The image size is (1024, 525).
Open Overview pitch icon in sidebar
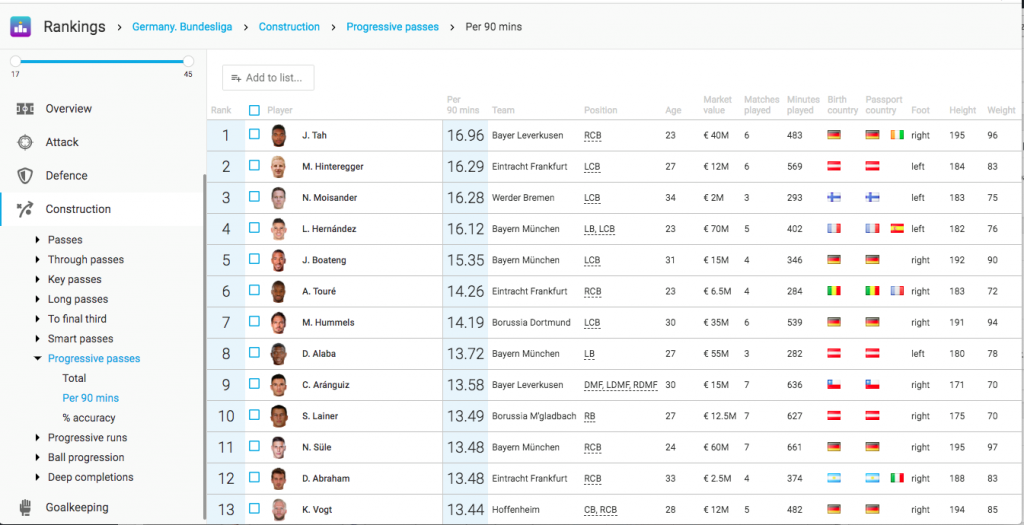(x=25, y=109)
